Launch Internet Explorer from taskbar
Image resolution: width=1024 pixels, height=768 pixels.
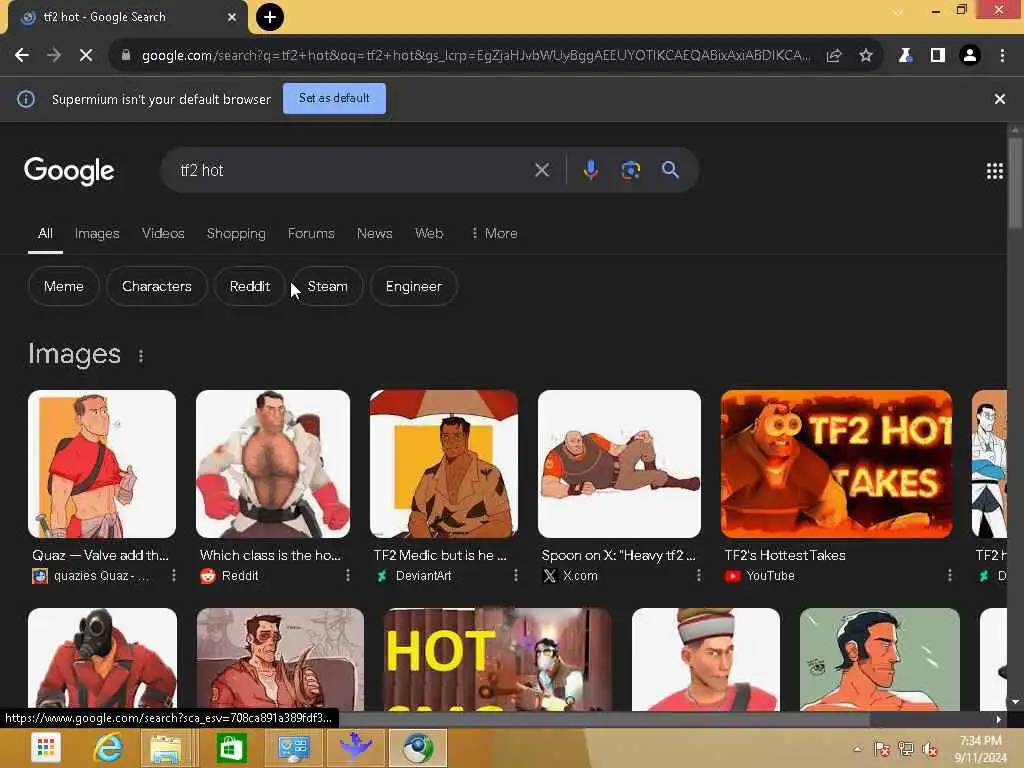click(108, 748)
